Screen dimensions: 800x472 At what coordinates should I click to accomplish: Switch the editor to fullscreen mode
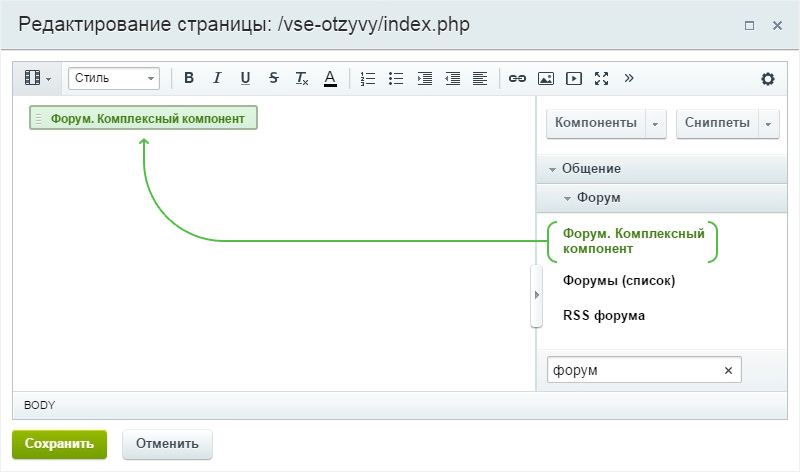(x=601, y=78)
